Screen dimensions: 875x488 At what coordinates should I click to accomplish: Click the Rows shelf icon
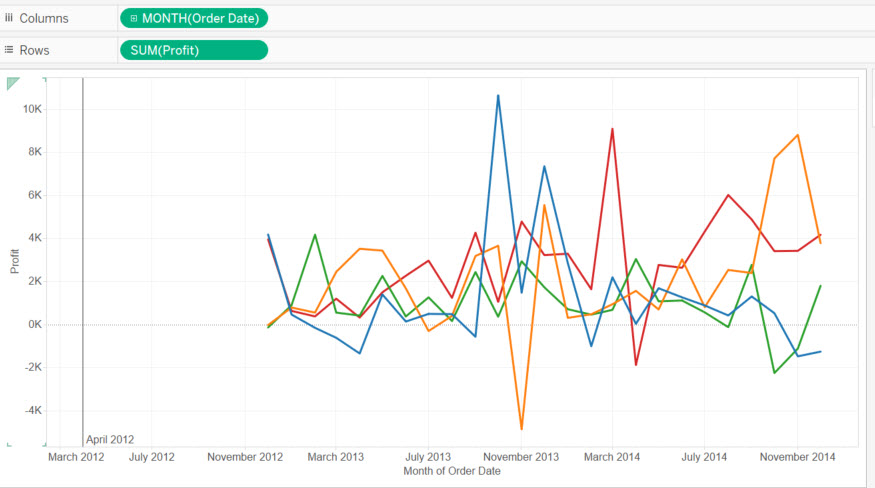coord(9,50)
